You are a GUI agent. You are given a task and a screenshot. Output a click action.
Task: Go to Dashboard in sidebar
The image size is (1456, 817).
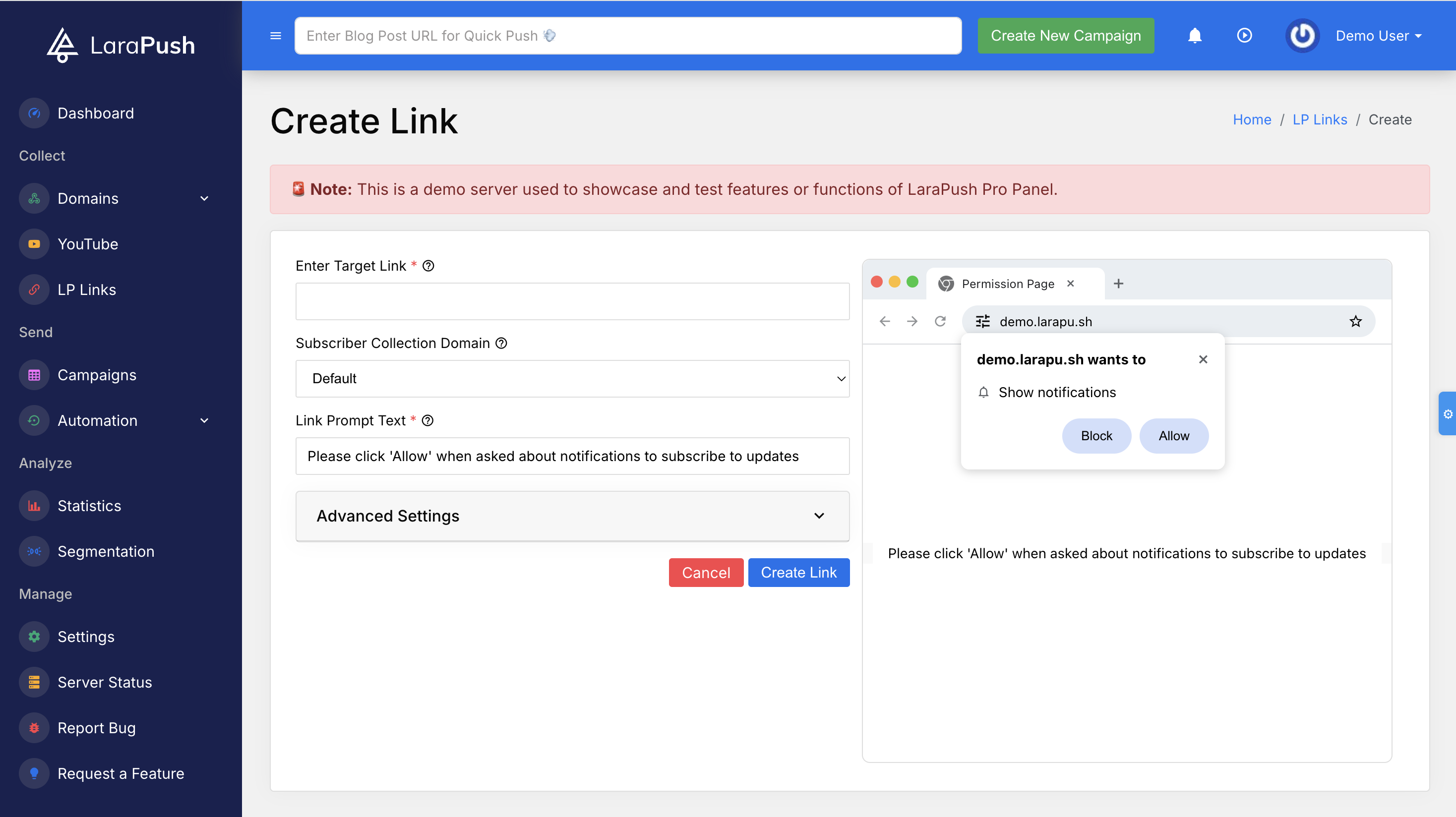coord(96,113)
